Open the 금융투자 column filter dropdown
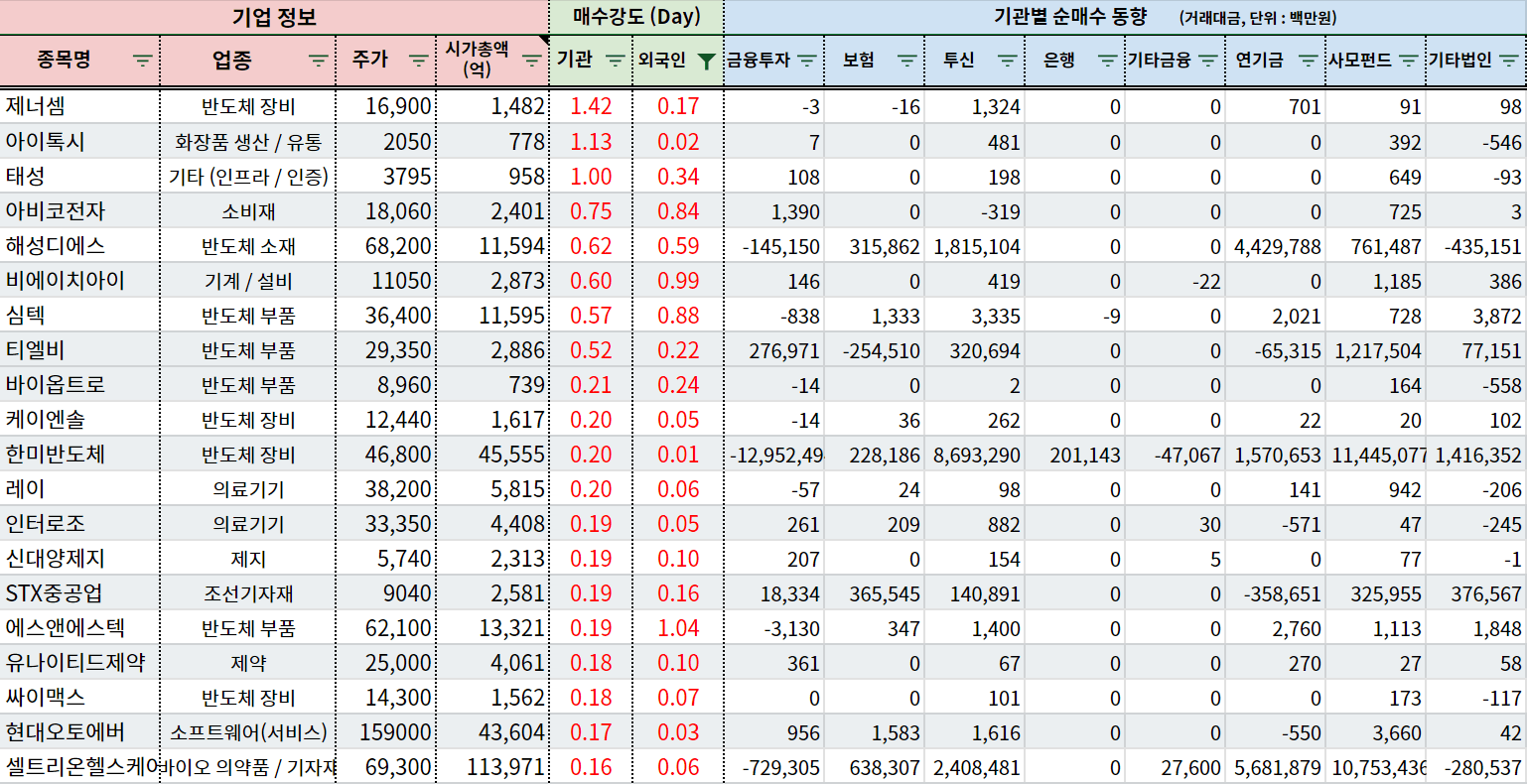1527x784 pixels. point(807,61)
